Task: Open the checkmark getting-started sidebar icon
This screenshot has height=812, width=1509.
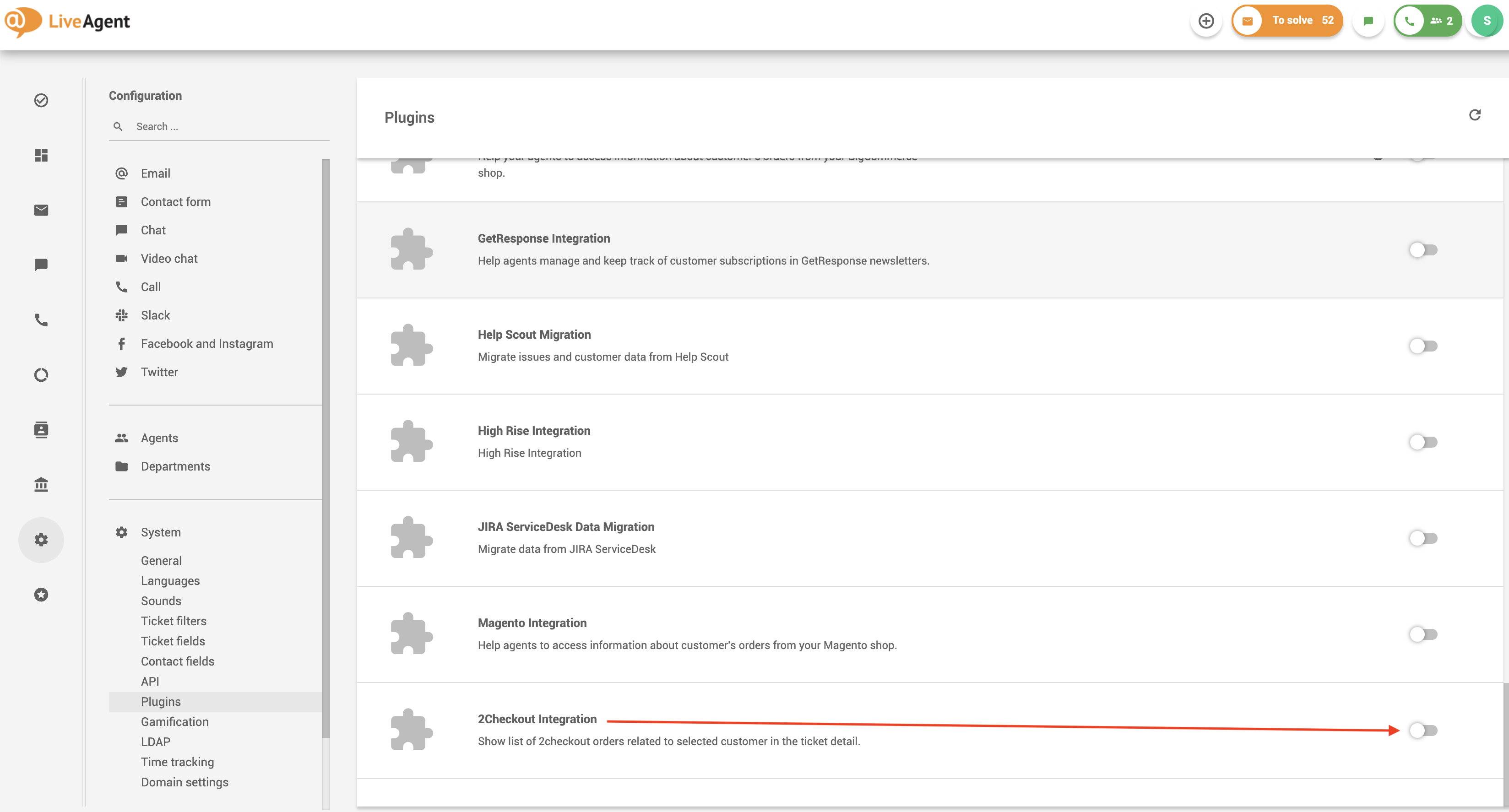Action: click(x=41, y=100)
